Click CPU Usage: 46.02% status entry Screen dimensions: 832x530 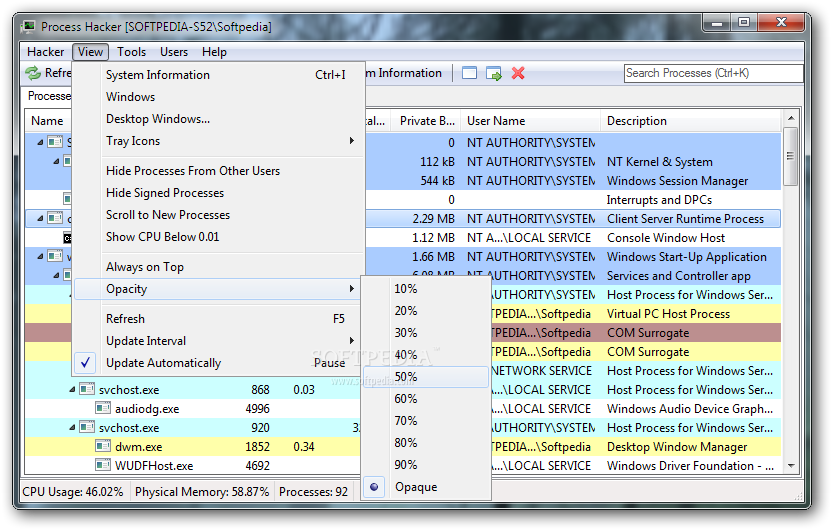tap(73, 492)
